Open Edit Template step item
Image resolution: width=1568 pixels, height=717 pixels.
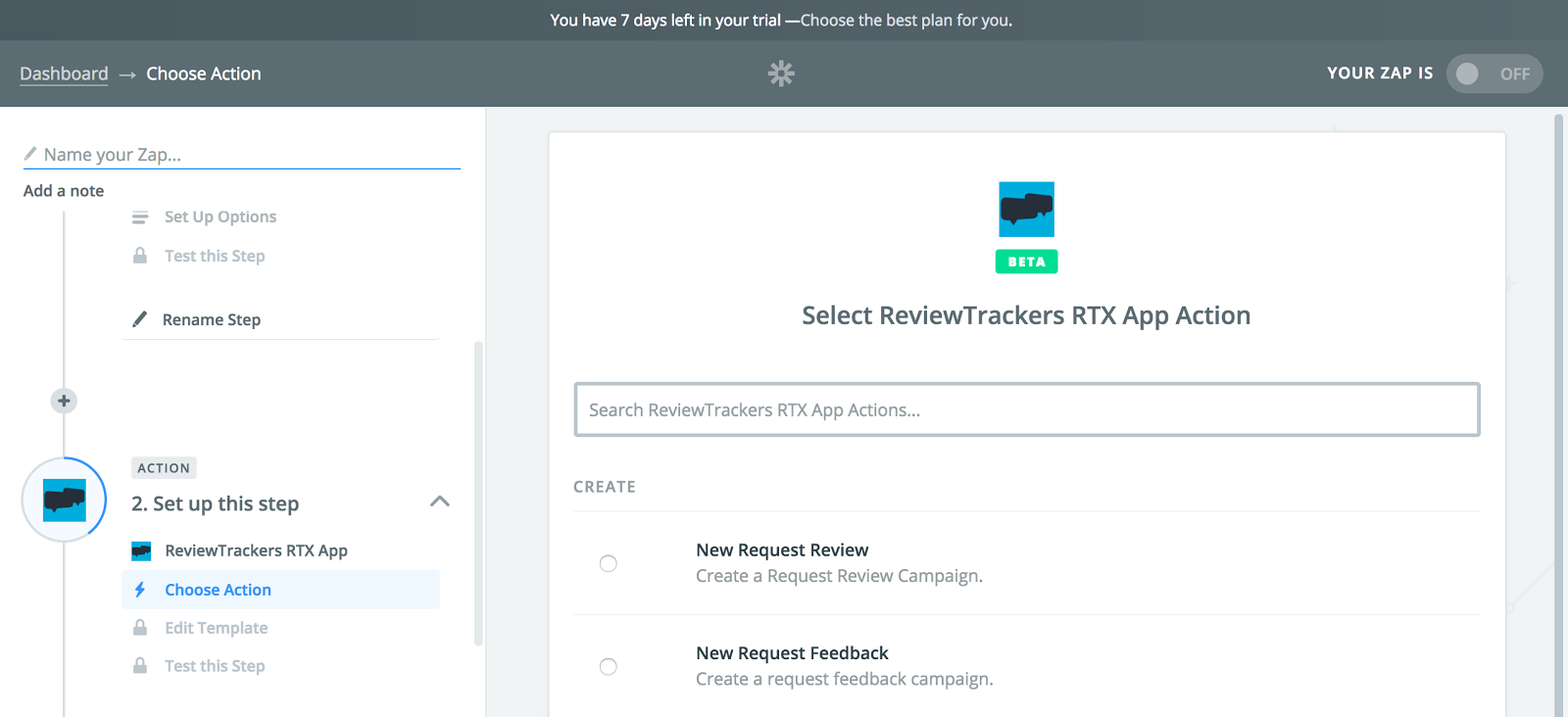pos(217,628)
